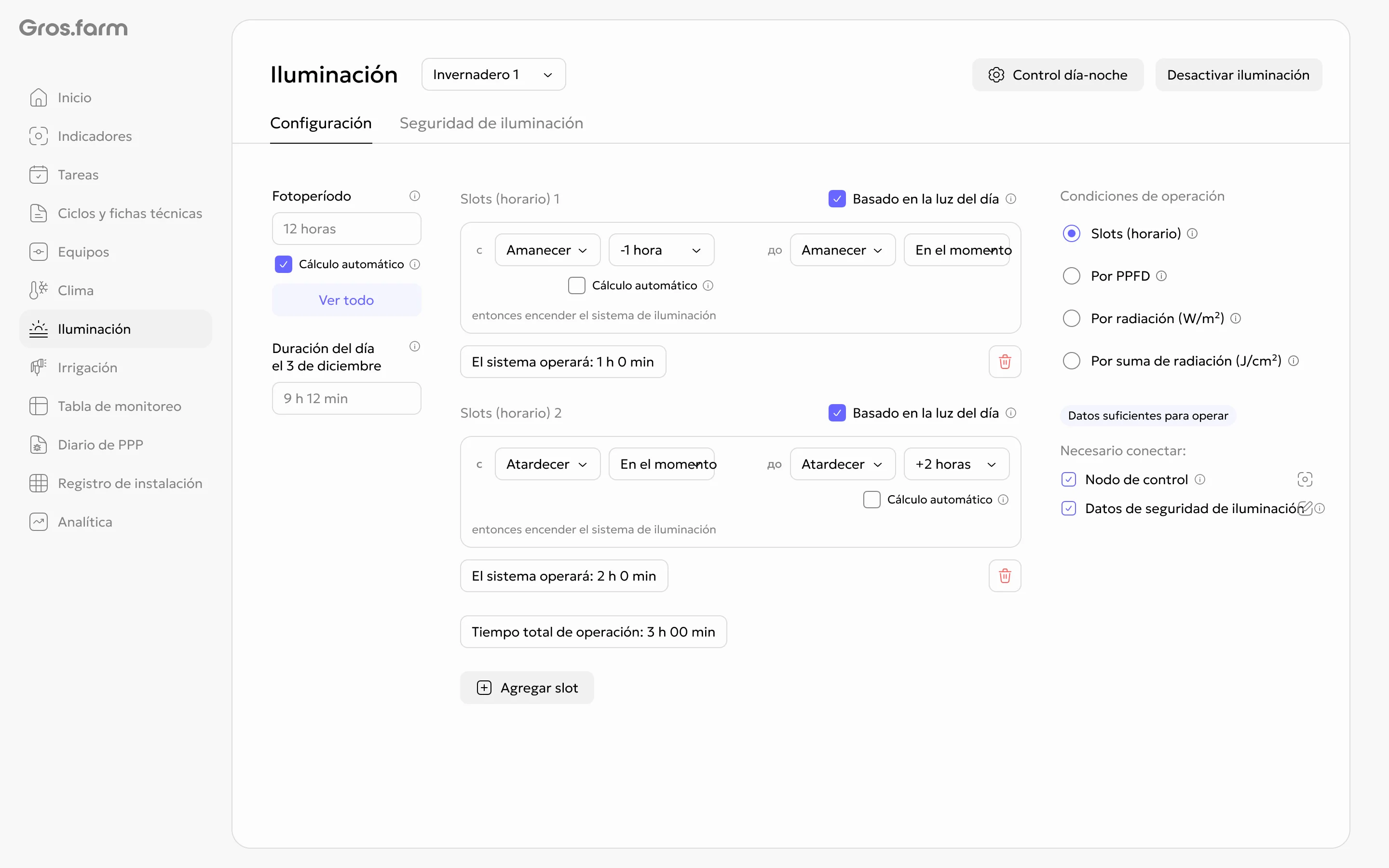Screen dimensions: 1389x868
Task: Click the Tareas calendar icon
Action: click(39, 175)
